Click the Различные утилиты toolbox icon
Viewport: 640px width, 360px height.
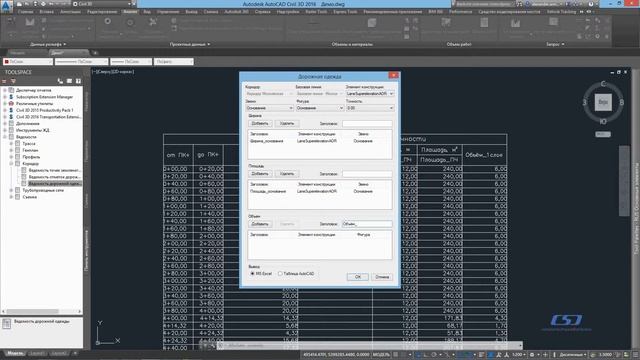pos(11,104)
